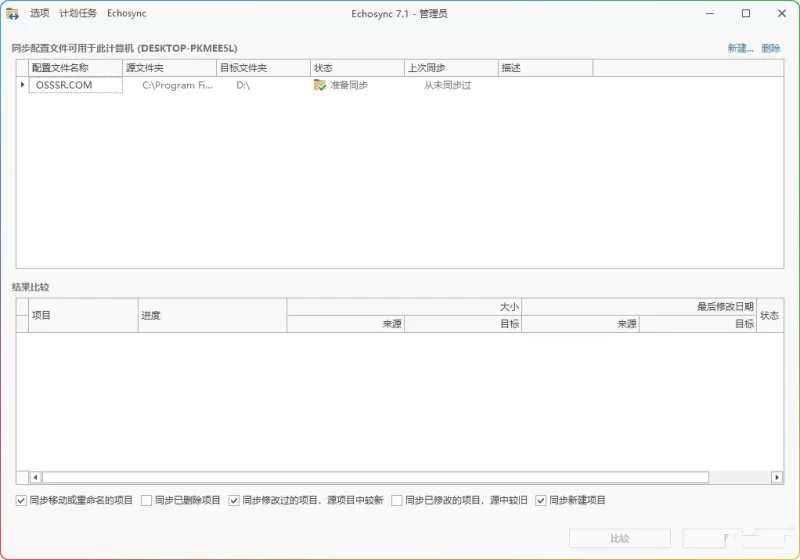The image size is (800, 560).
Task: Click 目标 header under 大小
Action: click(463, 323)
